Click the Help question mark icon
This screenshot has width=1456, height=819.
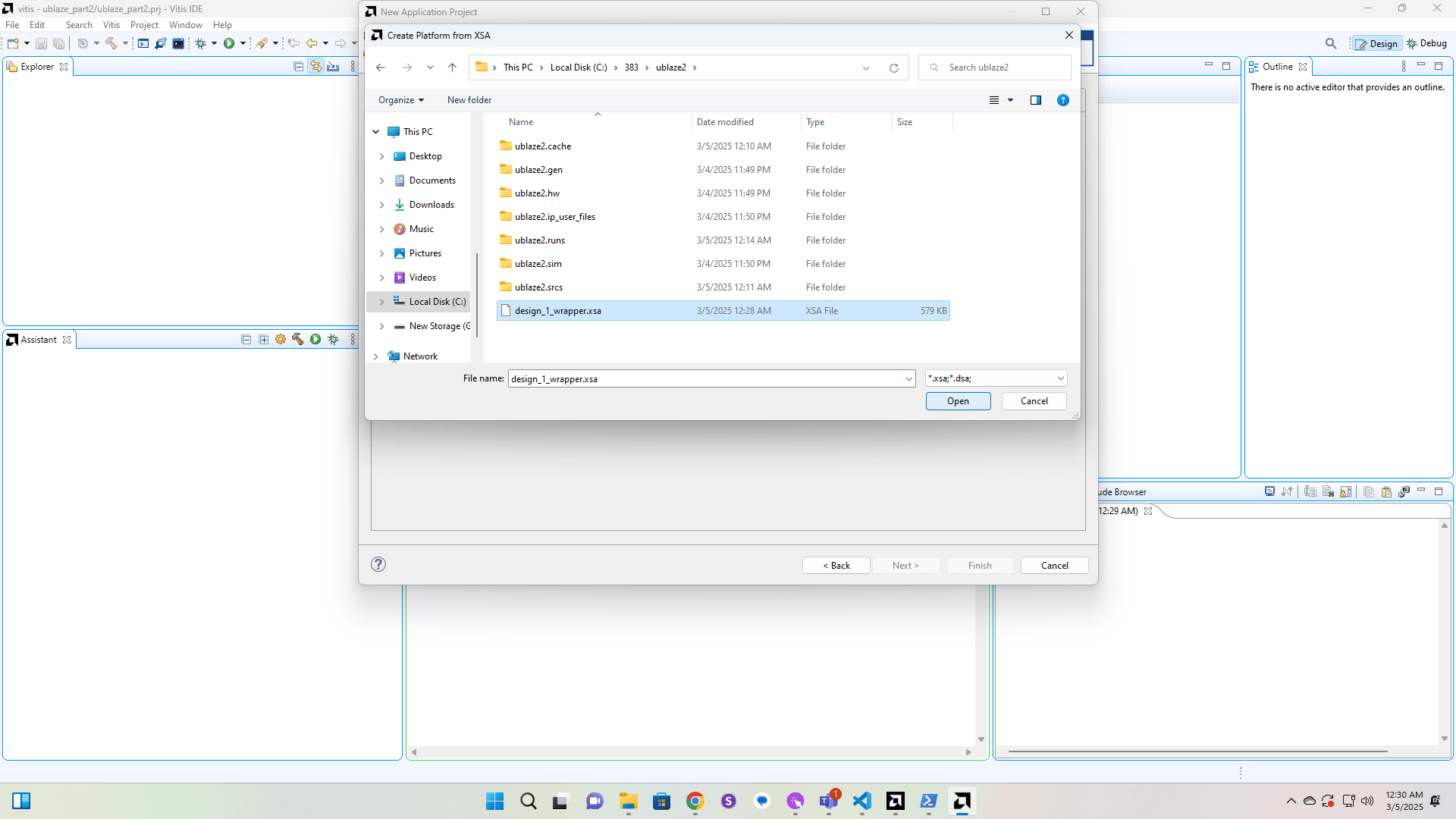[1063, 100]
